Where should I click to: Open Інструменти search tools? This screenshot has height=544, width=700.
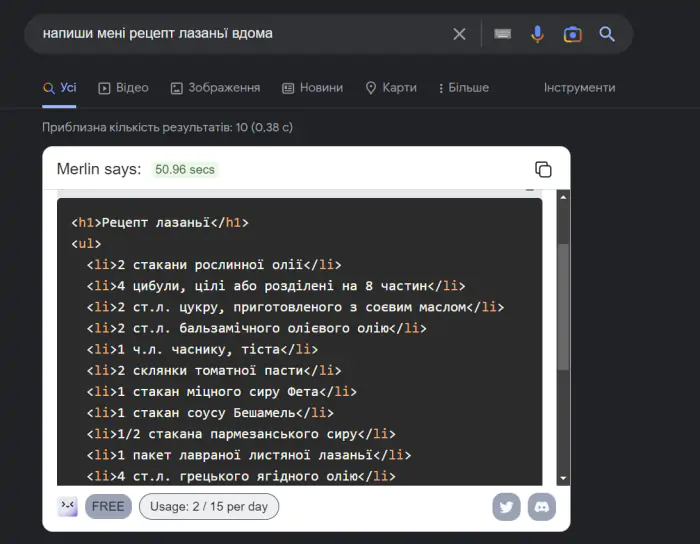point(579,88)
